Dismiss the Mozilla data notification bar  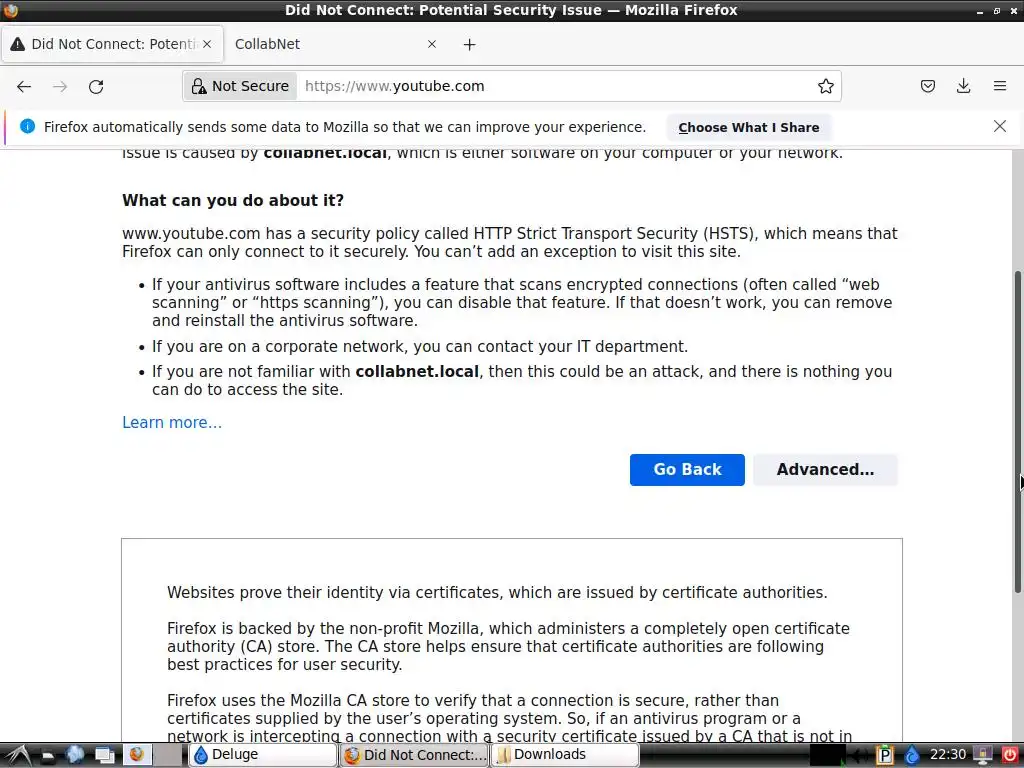(x=999, y=127)
